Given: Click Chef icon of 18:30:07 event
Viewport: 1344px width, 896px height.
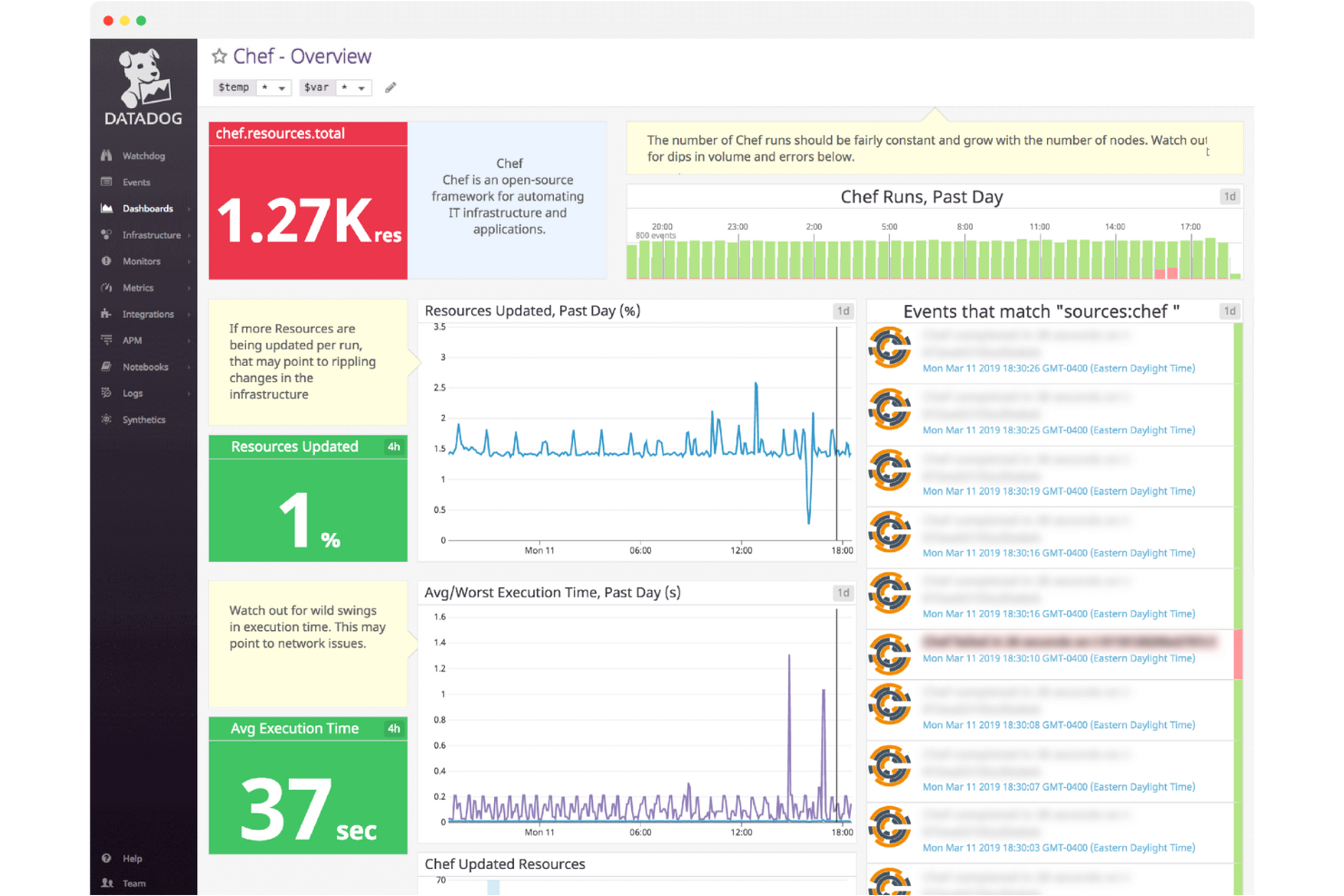Looking at the screenshot, I should coord(890,766).
